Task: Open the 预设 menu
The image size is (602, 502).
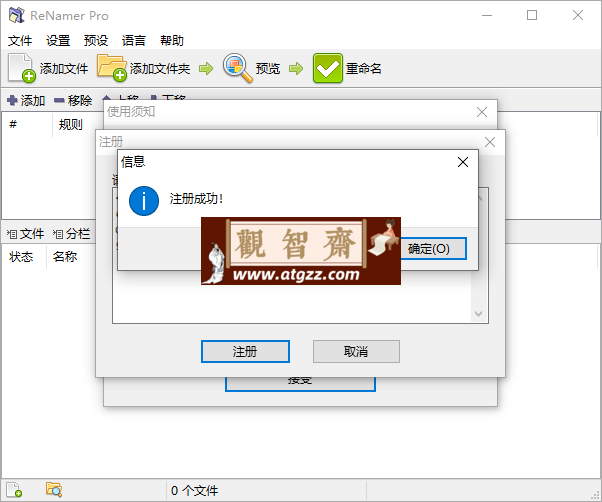Action: (96, 40)
